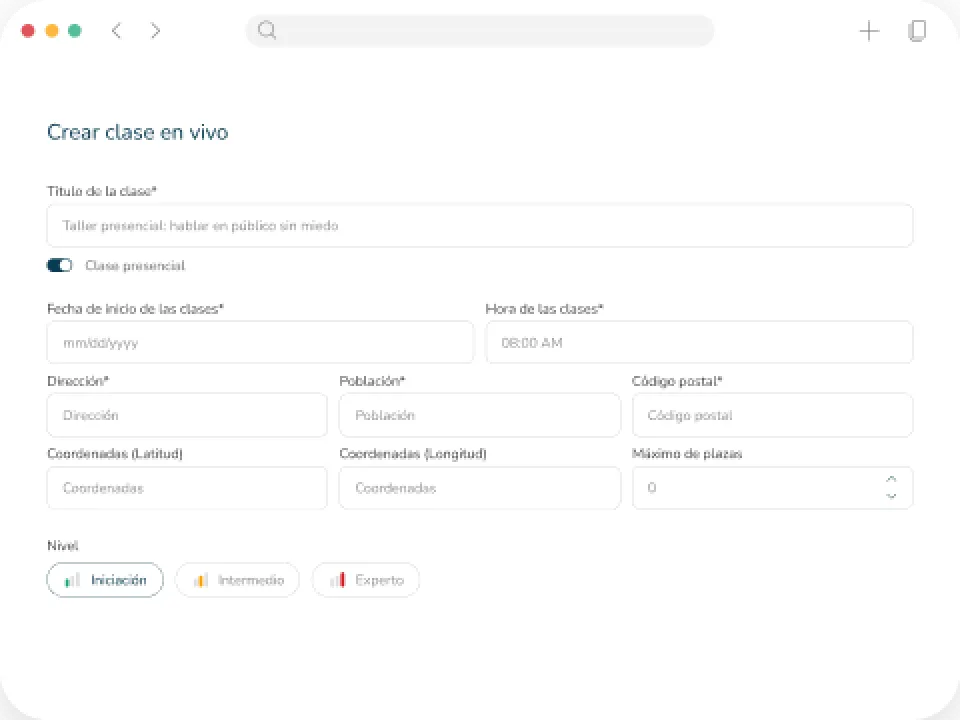The height and width of the screenshot is (720, 960).
Task: Toggle the Clase presencial switch
Action: point(59,265)
